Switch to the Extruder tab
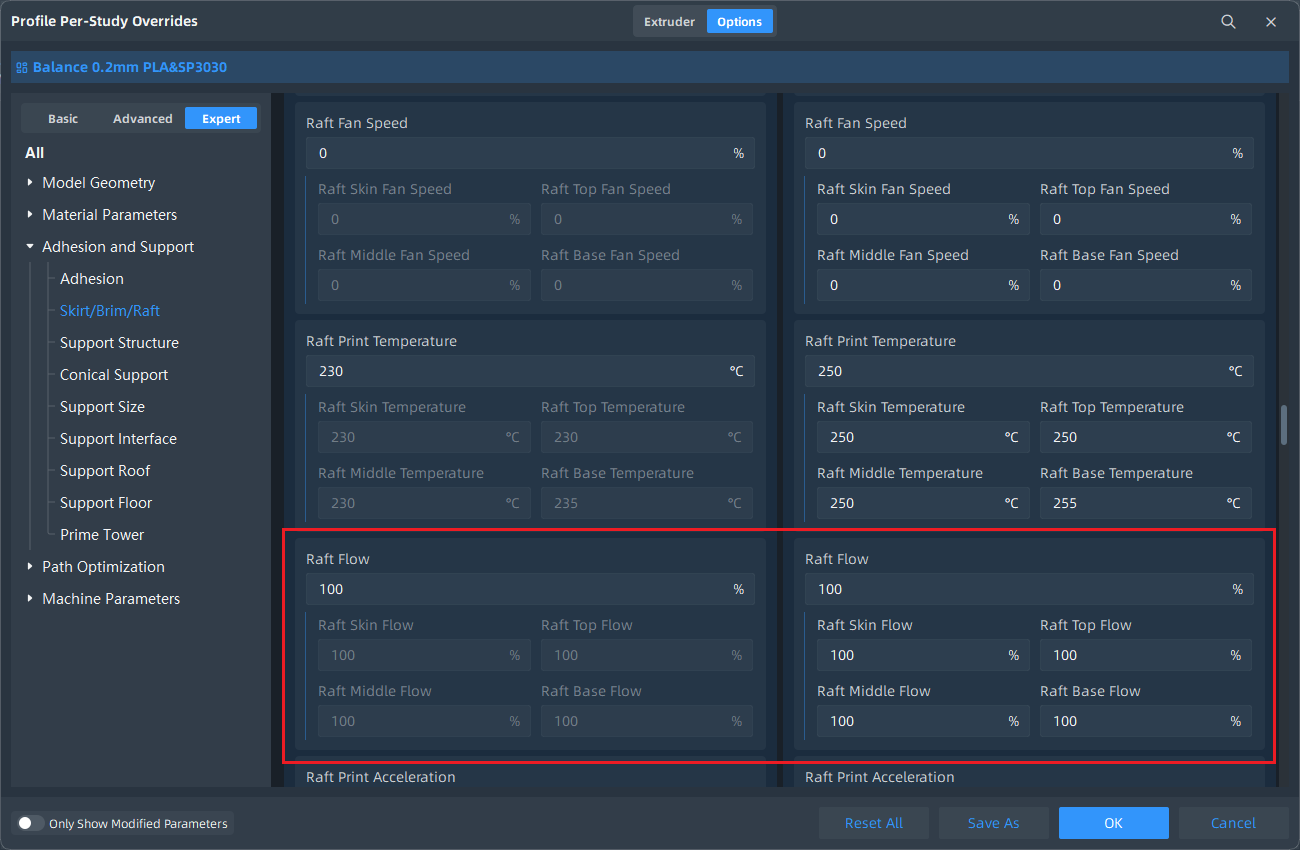 coord(669,21)
